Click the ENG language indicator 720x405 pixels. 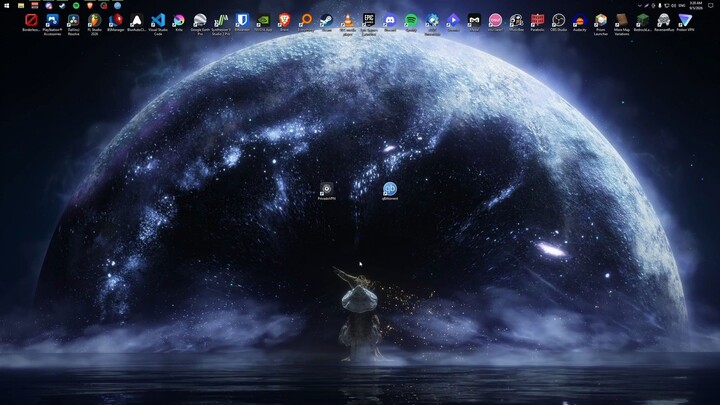pyautogui.click(x=682, y=6)
